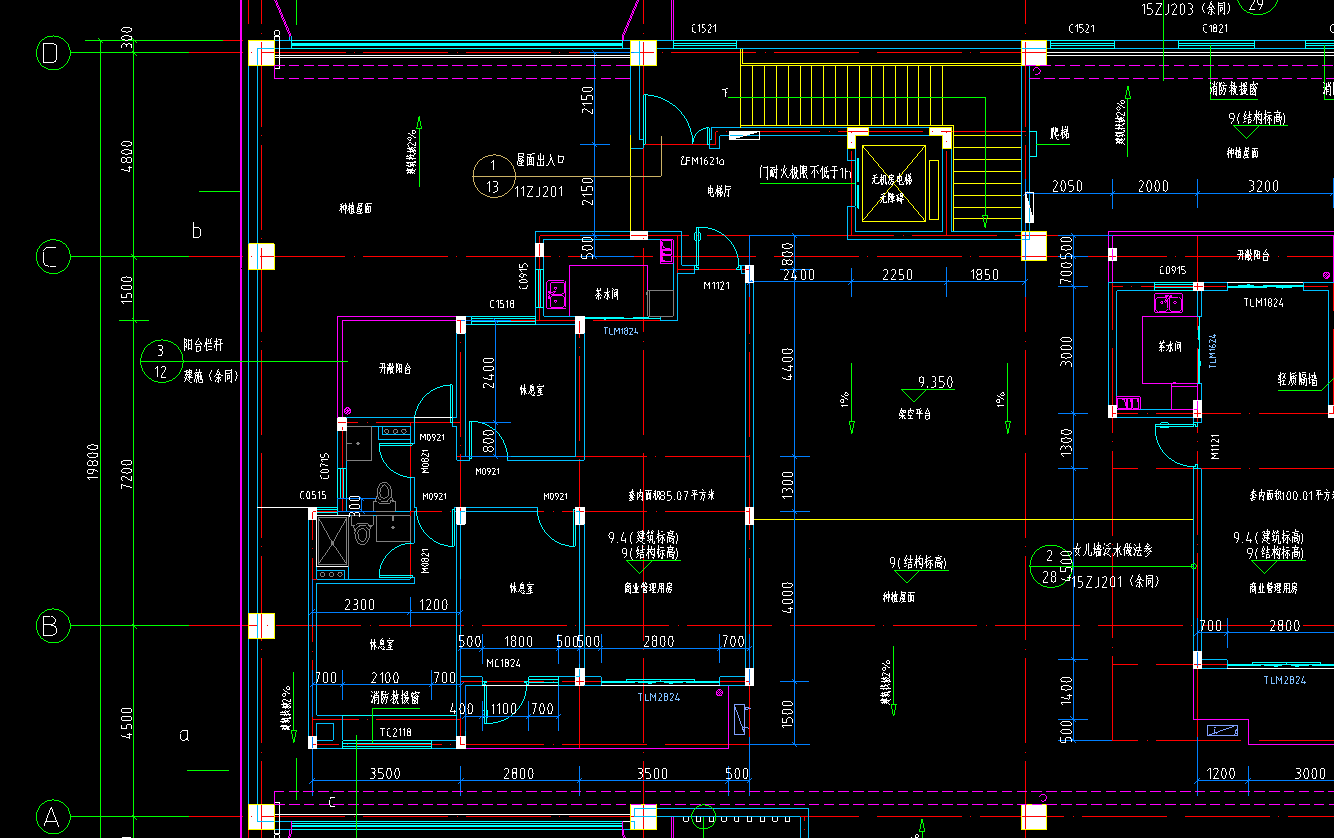1334x838 pixels.
Task: Click grid axis bubble D
Action: (53, 54)
